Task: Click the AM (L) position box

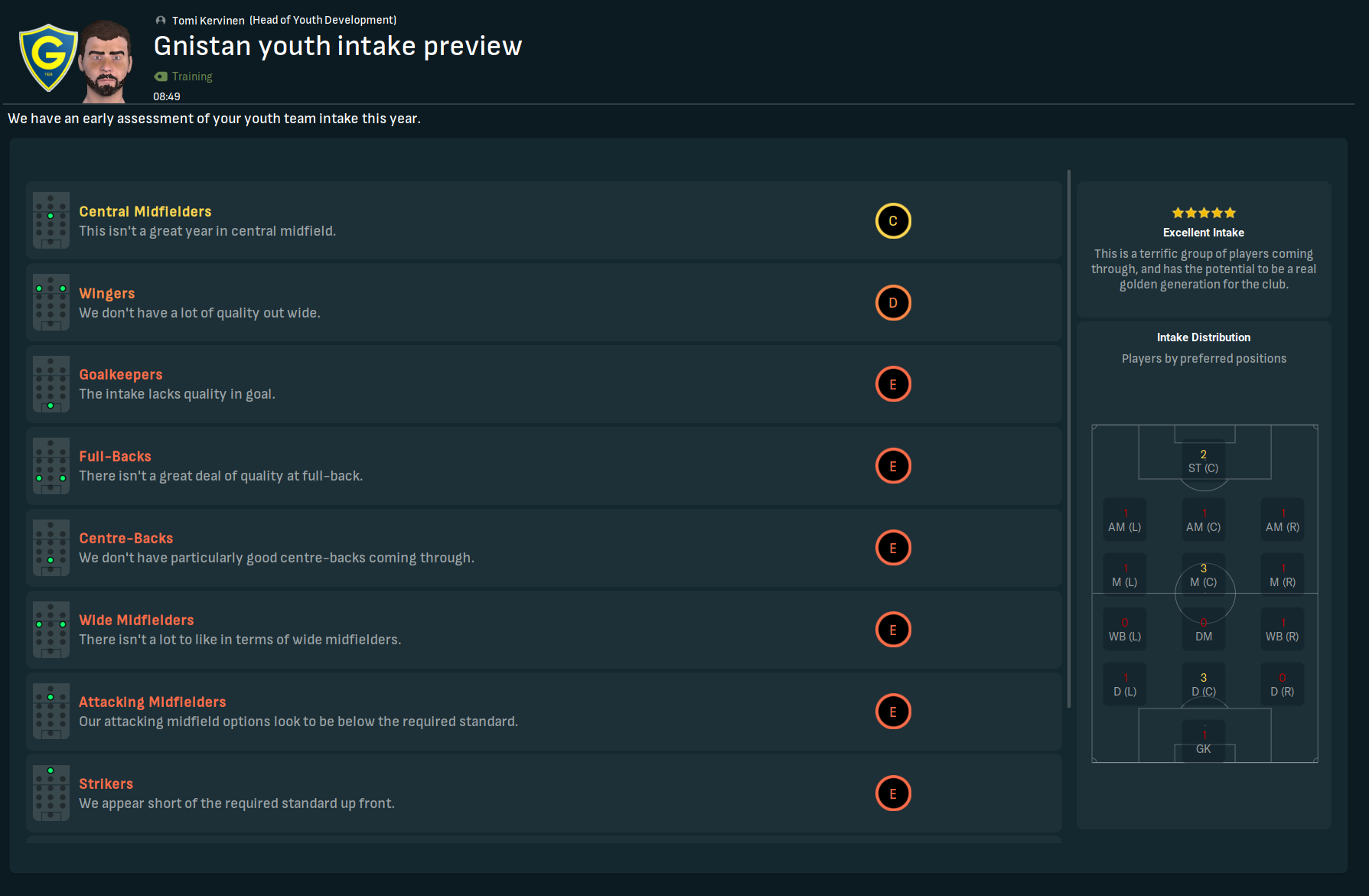Action: [x=1125, y=520]
